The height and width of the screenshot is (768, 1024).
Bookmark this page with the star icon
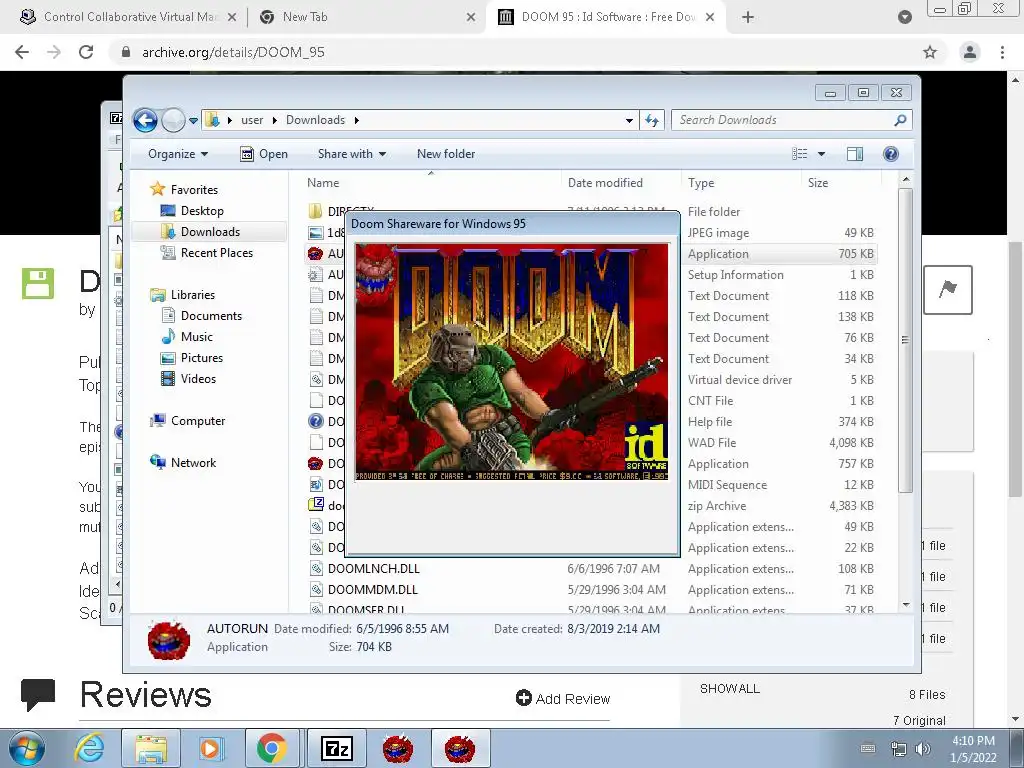click(x=930, y=52)
